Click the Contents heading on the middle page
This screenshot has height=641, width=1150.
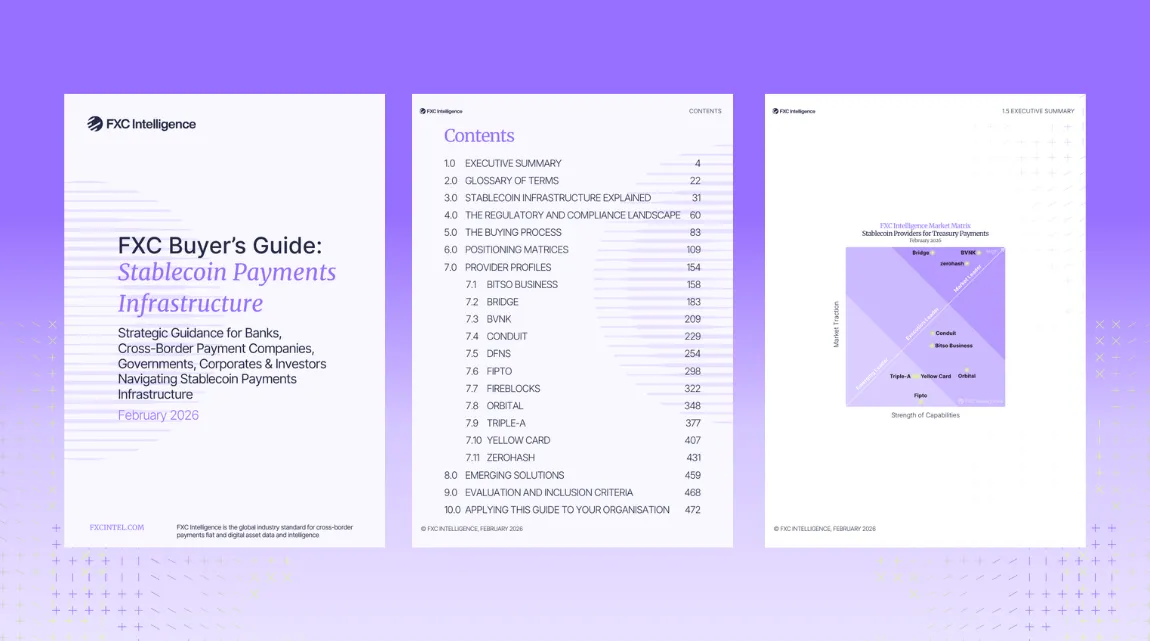[479, 136]
